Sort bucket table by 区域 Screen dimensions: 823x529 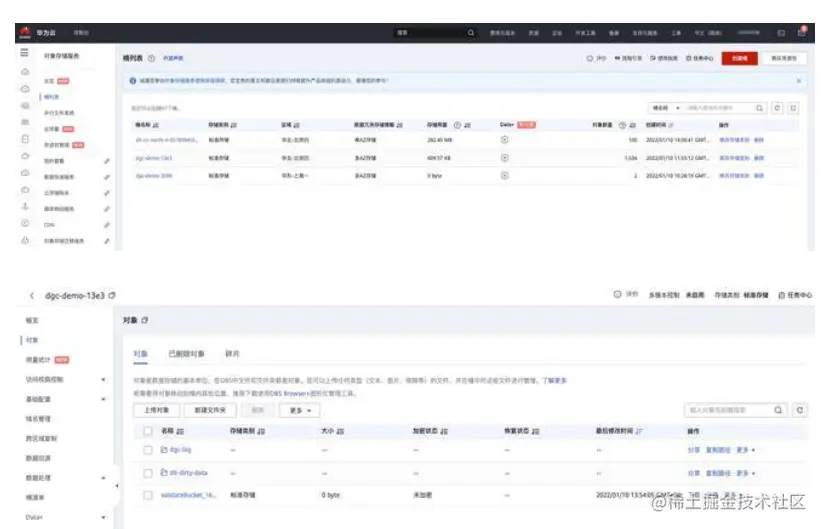point(297,125)
